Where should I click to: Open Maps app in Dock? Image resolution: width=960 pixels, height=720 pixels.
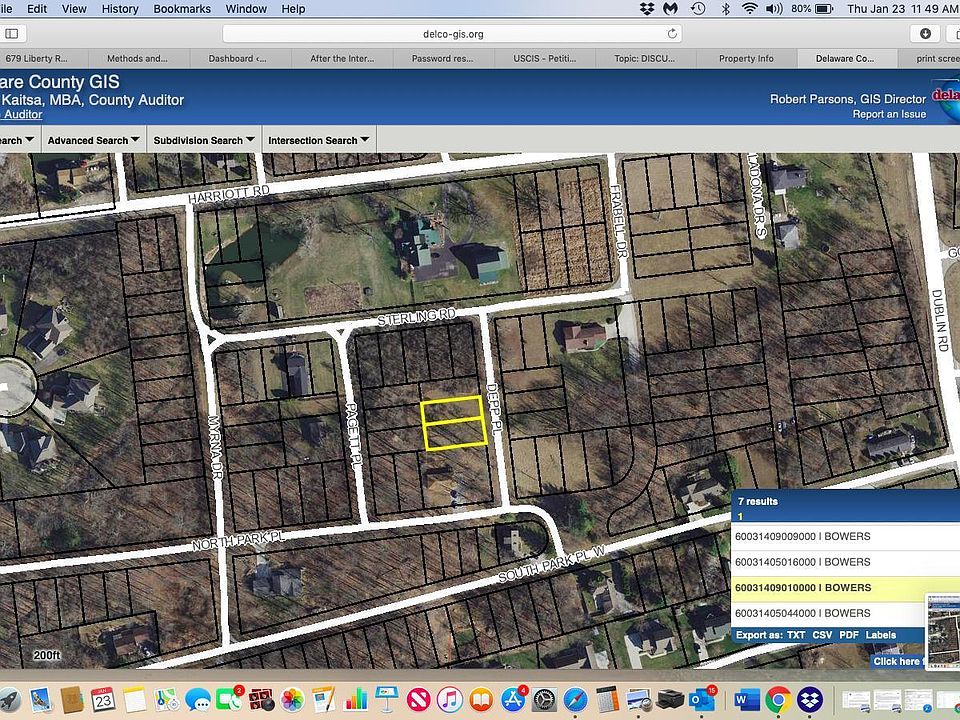click(x=166, y=699)
